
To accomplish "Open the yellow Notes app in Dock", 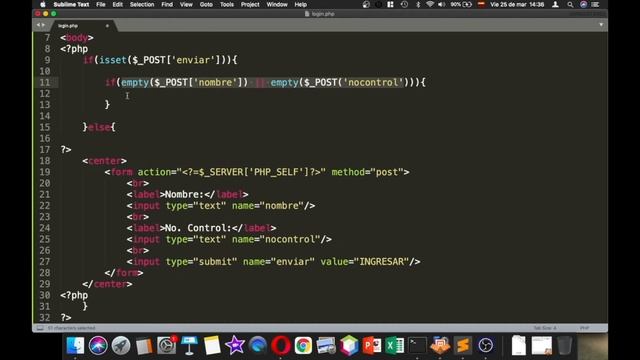I will [212, 345].
